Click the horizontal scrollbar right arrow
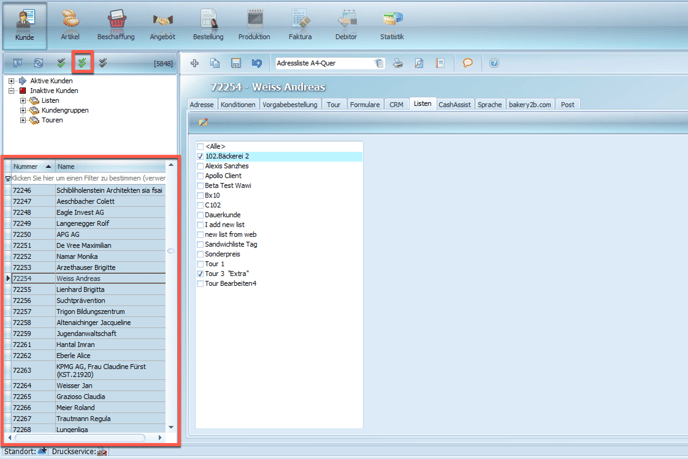This screenshot has width=688, height=459. pos(160,437)
